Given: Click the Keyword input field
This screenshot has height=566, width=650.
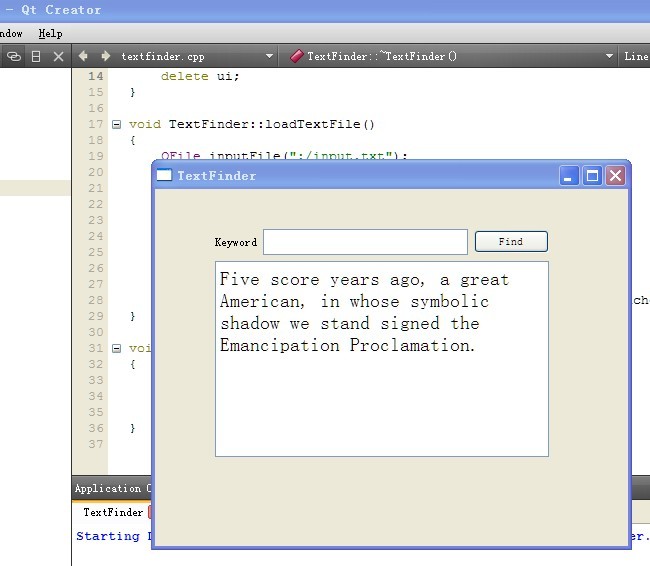Looking at the screenshot, I should [365, 242].
